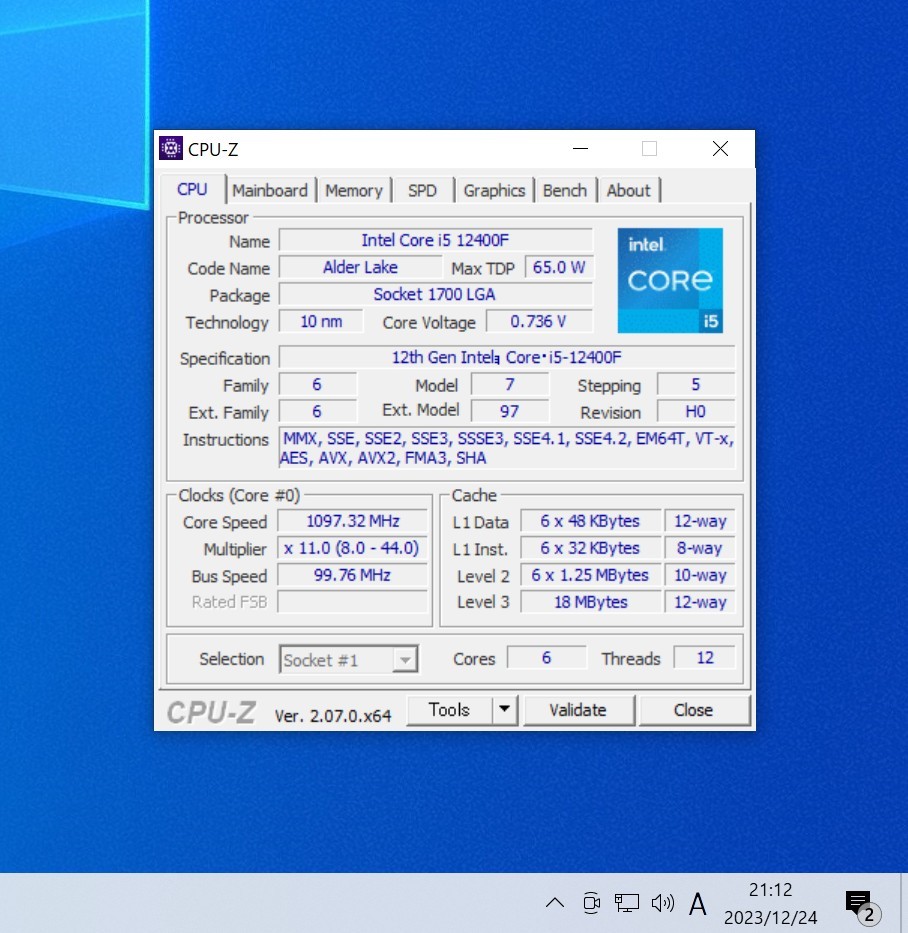Click the L1 Data value 6 x 48 KBytes

pyautogui.click(x=590, y=521)
